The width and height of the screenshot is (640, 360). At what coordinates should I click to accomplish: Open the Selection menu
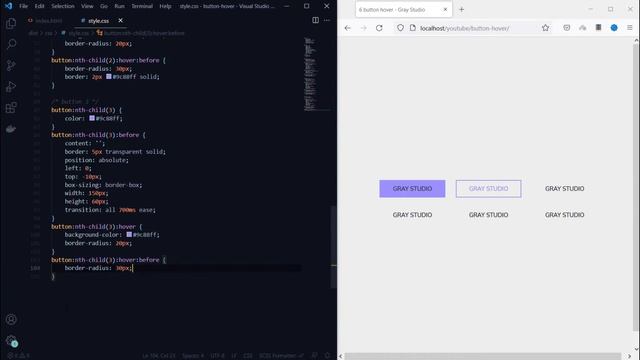click(63, 6)
